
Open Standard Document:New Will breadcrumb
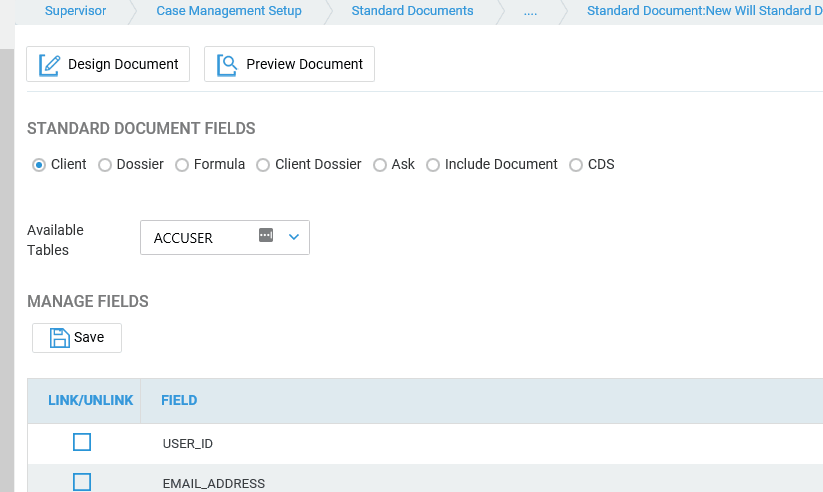point(704,11)
